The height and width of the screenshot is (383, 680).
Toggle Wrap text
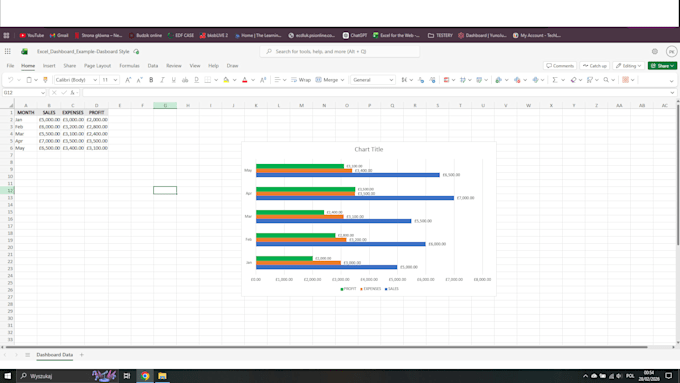pyautogui.click(x=301, y=80)
